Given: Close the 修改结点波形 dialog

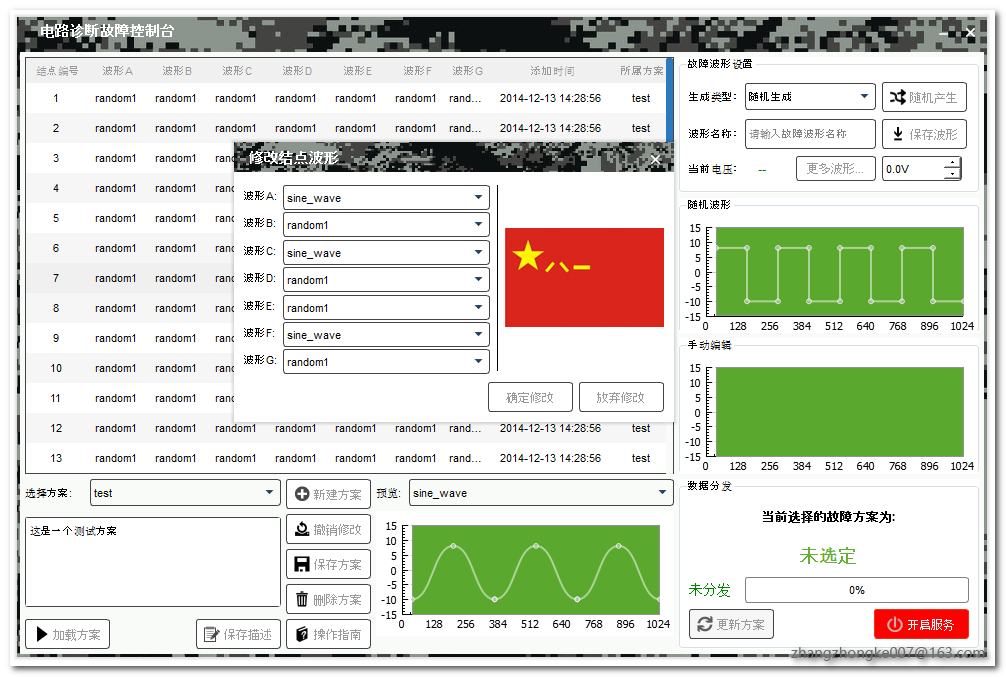Looking at the screenshot, I should [x=655, y=160].
